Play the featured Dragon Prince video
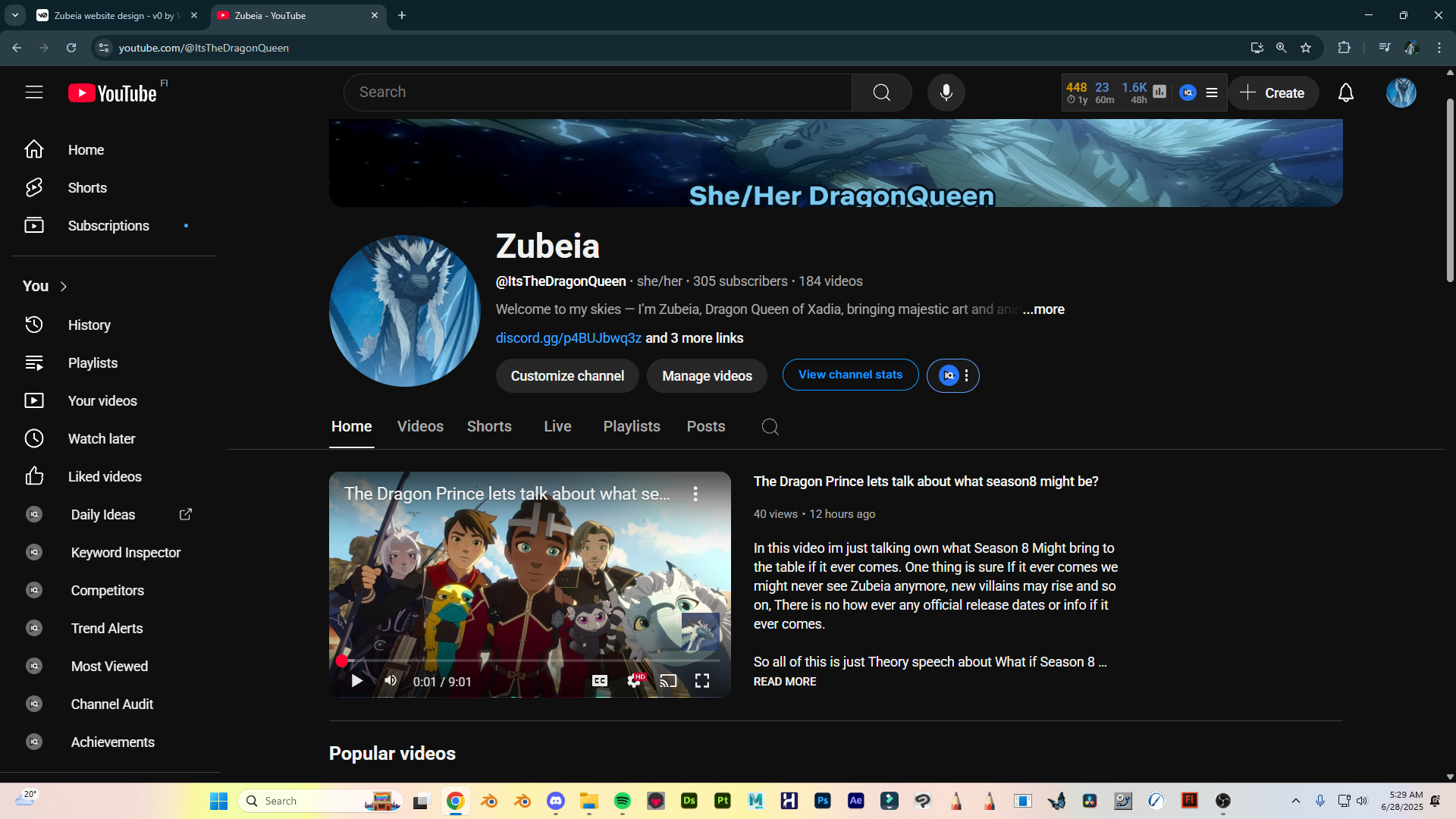 click(x=356, y=681)
